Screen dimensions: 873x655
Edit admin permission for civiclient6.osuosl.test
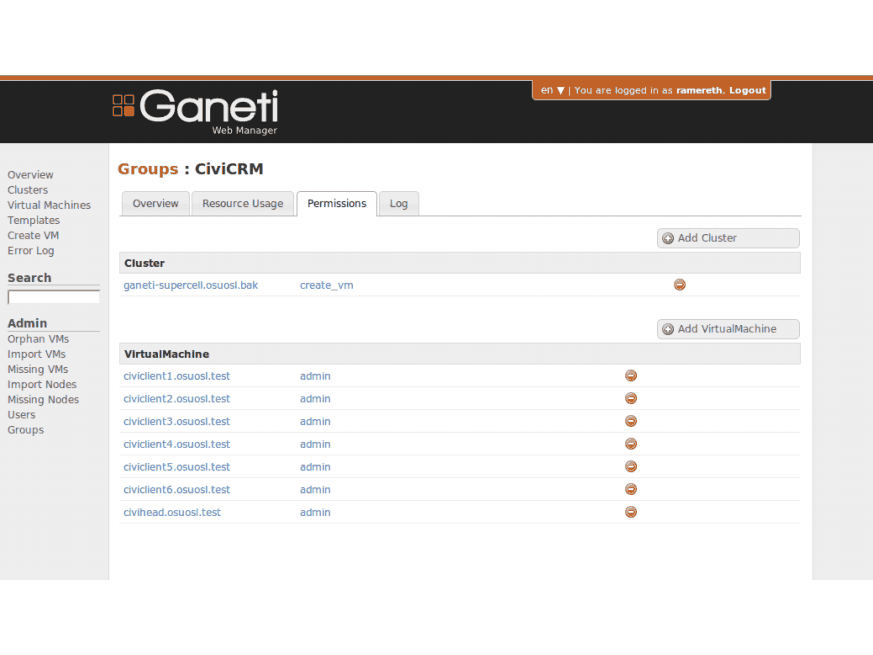click(315, 490)
